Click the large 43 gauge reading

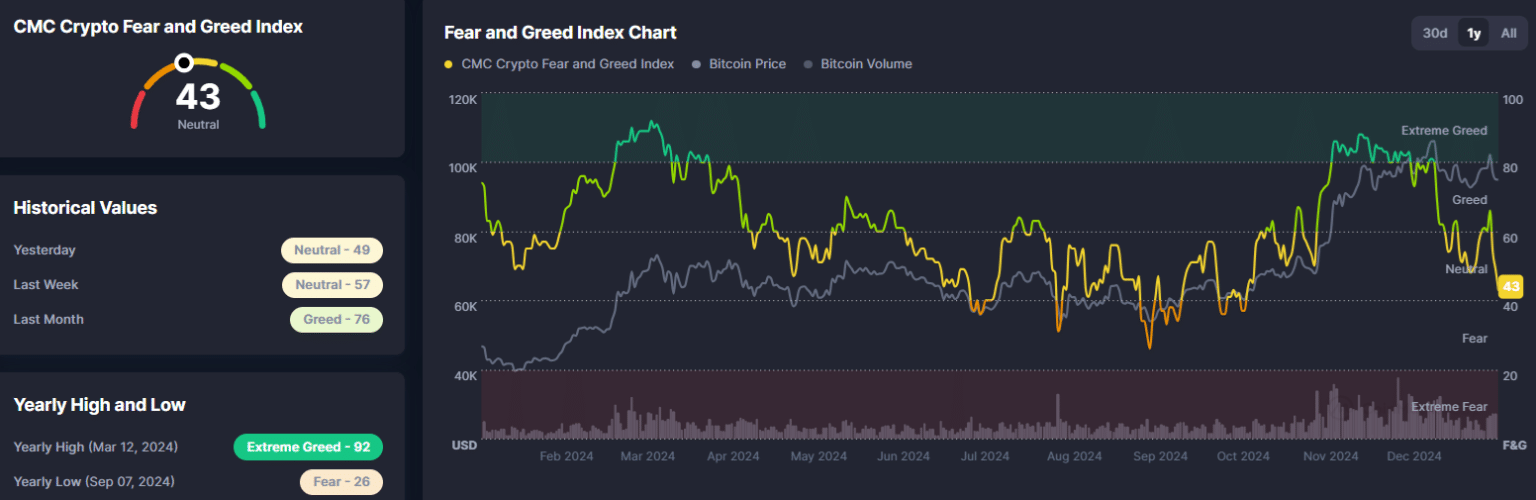[198, 97]
